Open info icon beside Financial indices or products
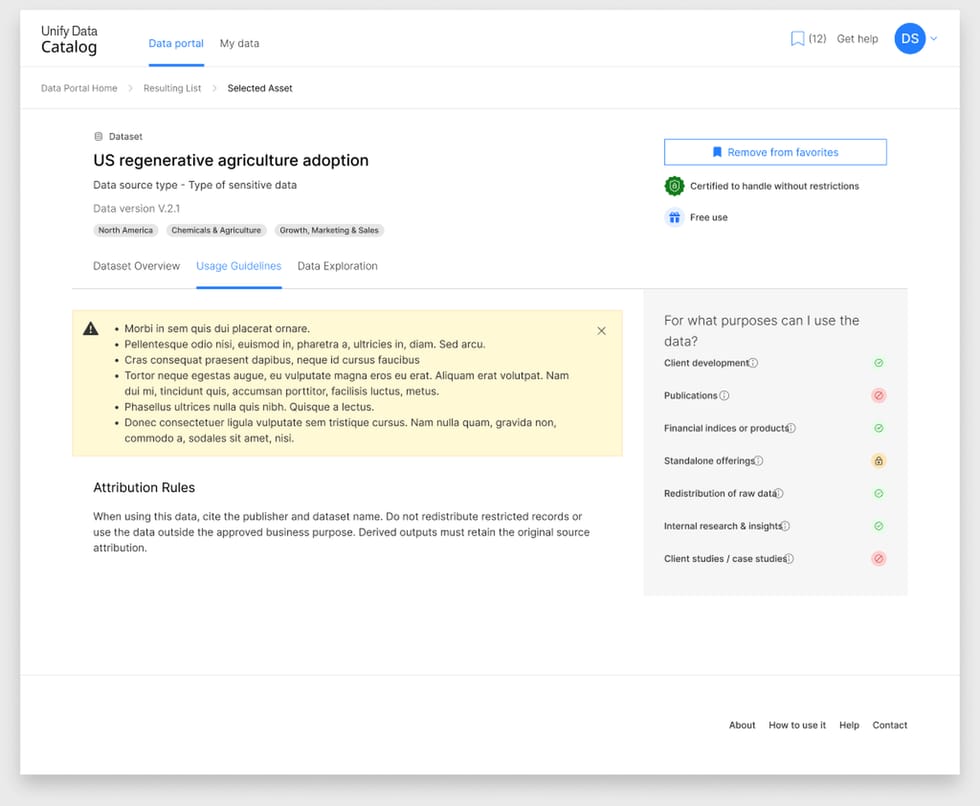The width and height of the screenshot is (980, 806). coord(791,428)
